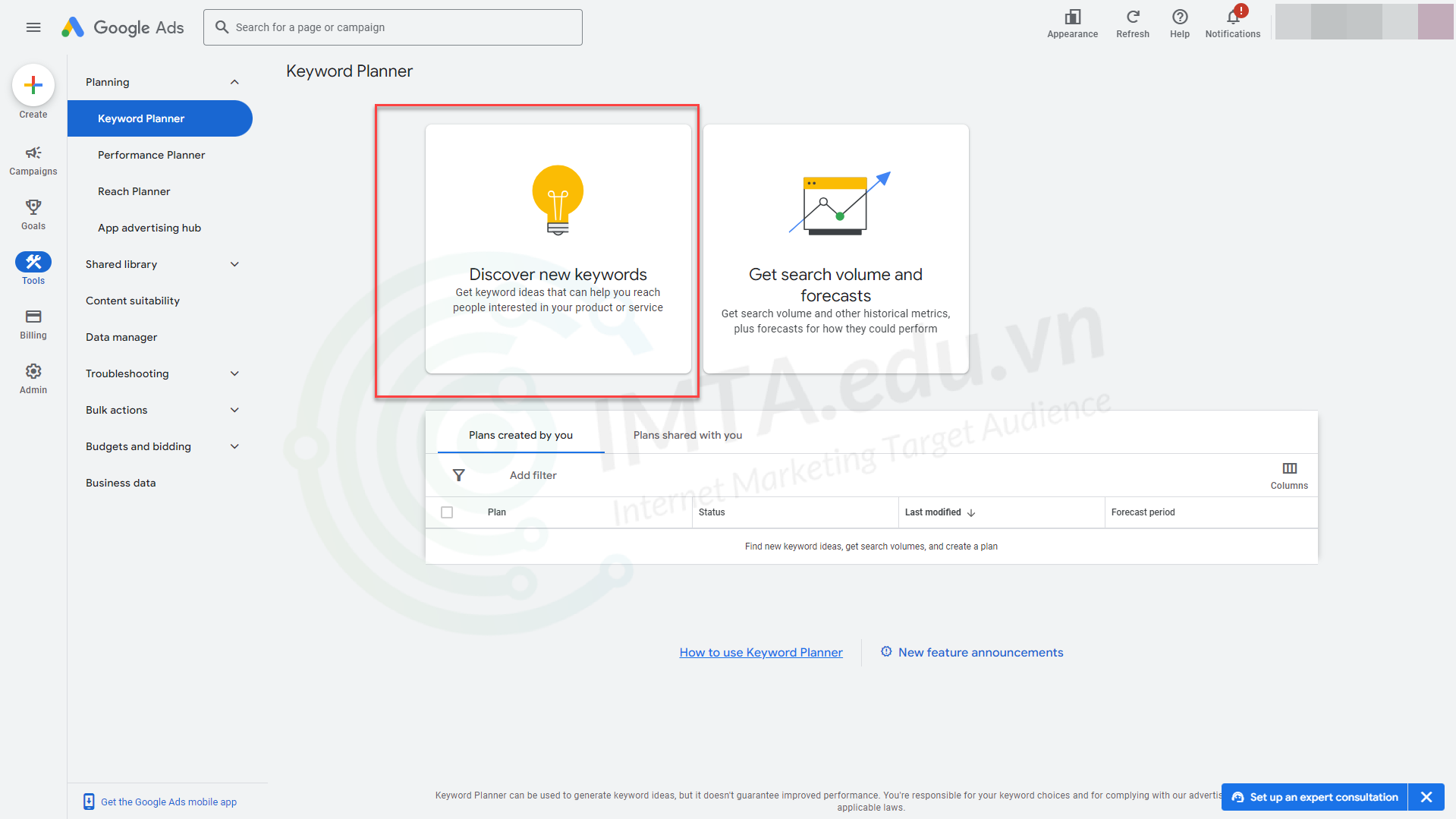Open the Columns selector icon
The width and height of the screenshot is (1456, 819).
click(1289, 468)
